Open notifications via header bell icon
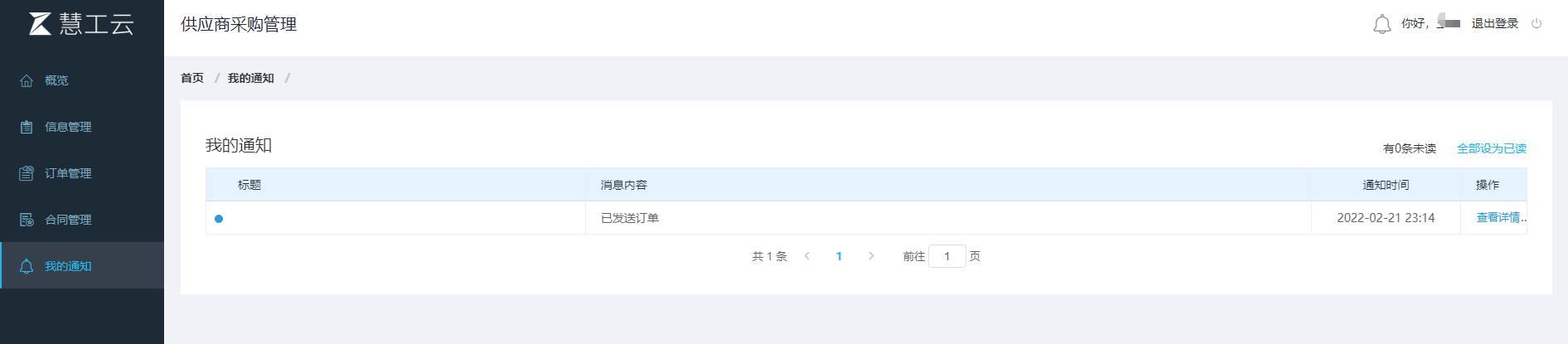The width and height of the screenshot is (1568, 344). click(1382, 24)
